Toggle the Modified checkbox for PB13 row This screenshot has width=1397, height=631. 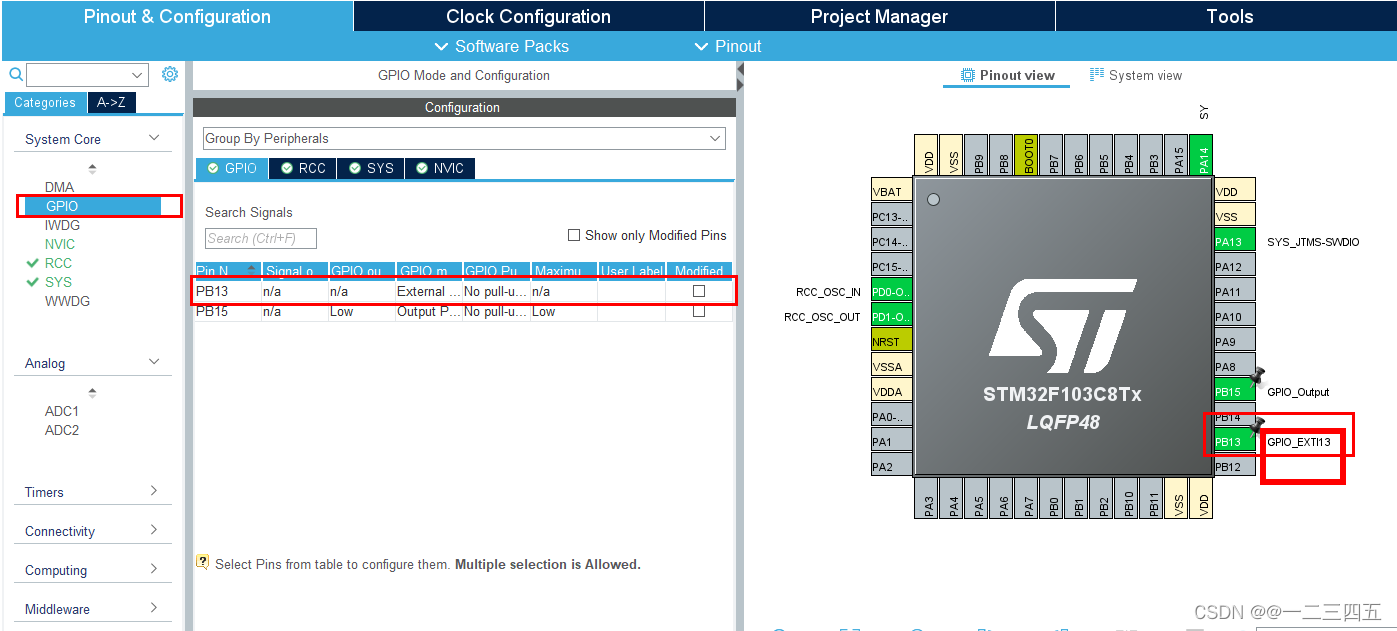tap(699, 291)
